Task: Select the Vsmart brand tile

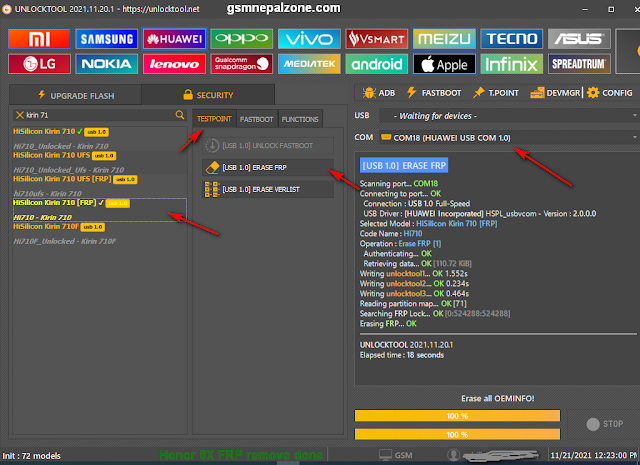Action: (x=377, y=39)
